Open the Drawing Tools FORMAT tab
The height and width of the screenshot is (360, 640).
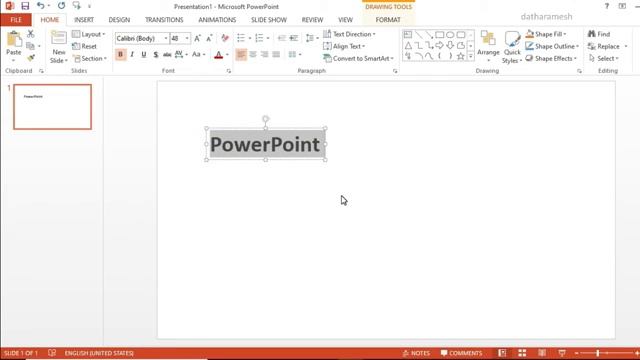(388, 20)
